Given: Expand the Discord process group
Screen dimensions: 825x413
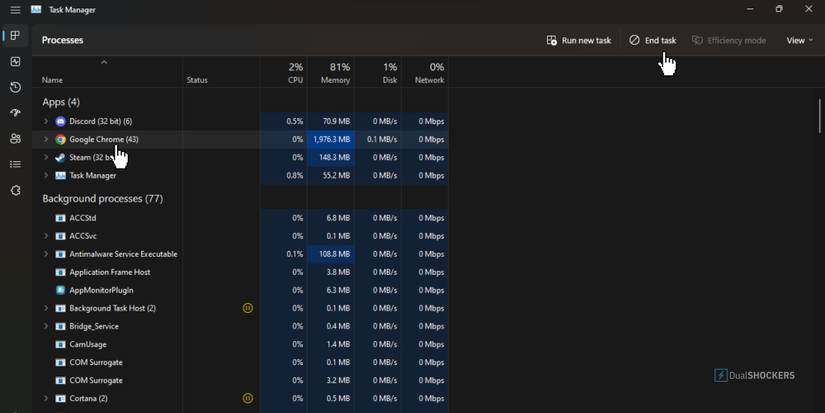Looking at the screenshot, I should 46,121.
